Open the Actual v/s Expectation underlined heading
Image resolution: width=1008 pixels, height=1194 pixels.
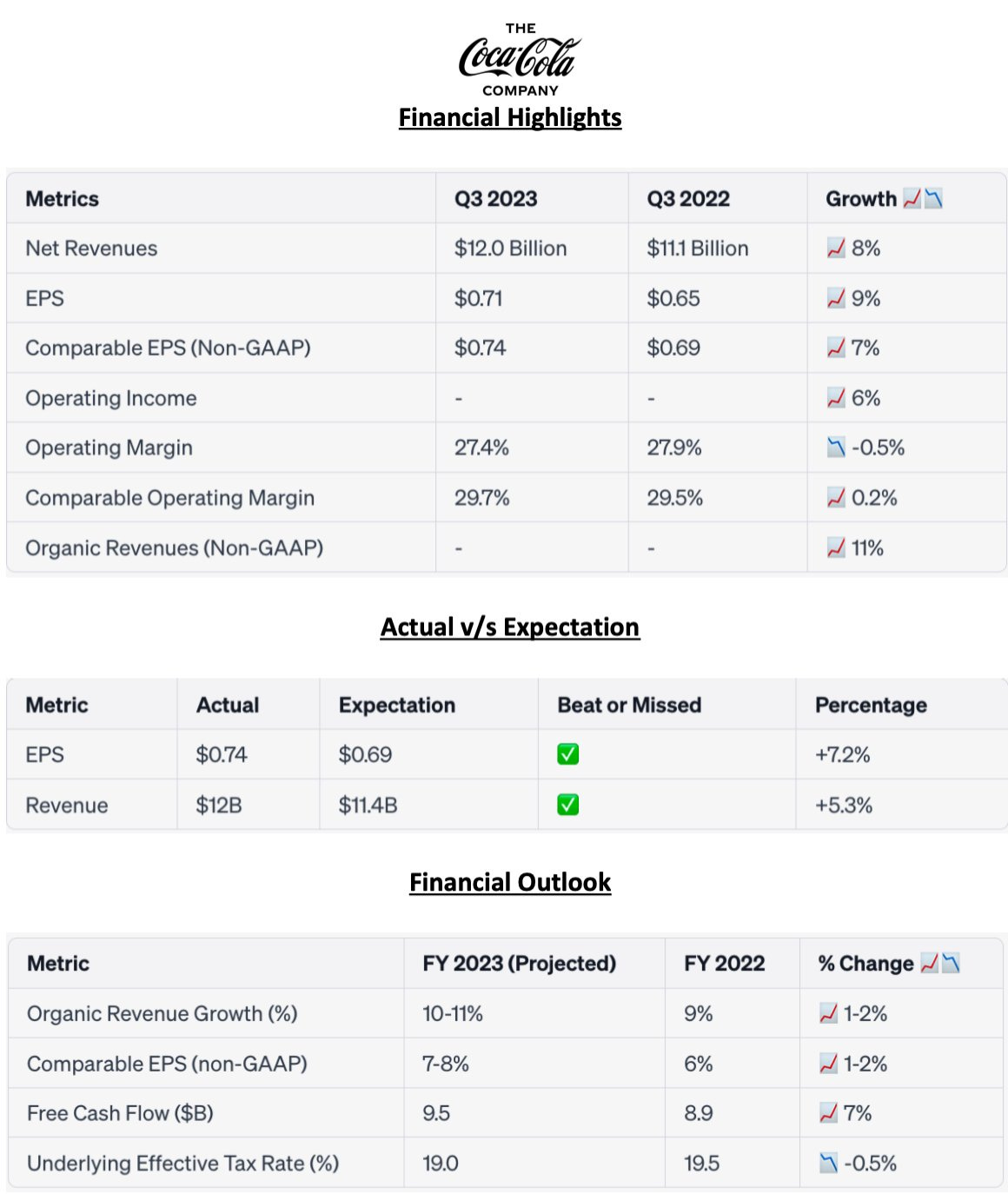(510, 627)
